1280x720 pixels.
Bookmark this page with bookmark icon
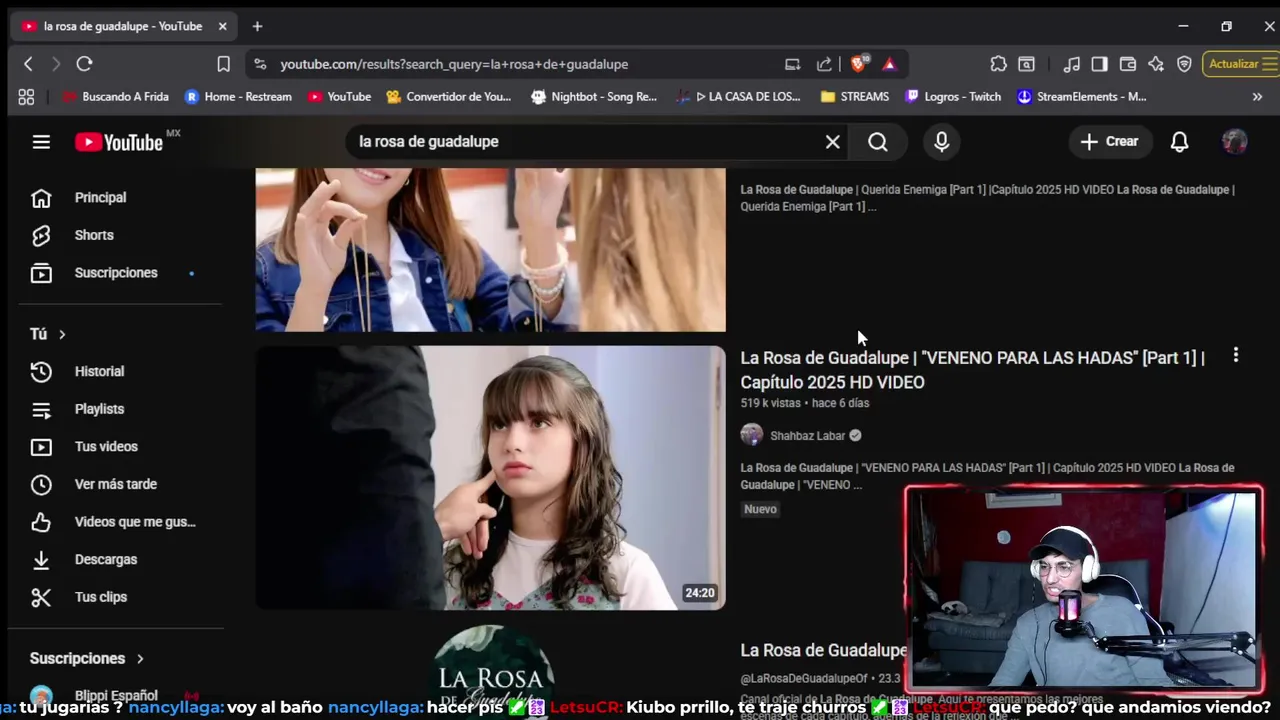(x=223, y=64)
